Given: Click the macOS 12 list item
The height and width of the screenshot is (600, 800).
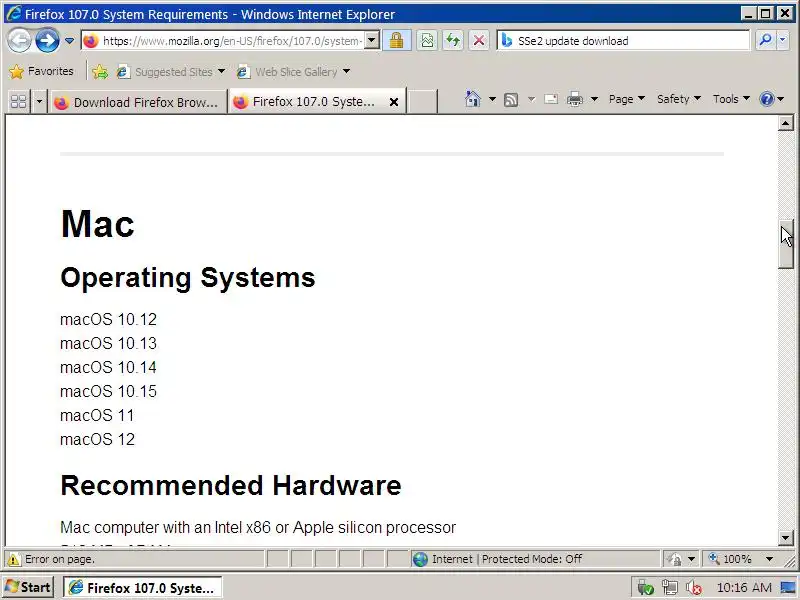Looking at the screenshot, I should (x=97, y=439).
